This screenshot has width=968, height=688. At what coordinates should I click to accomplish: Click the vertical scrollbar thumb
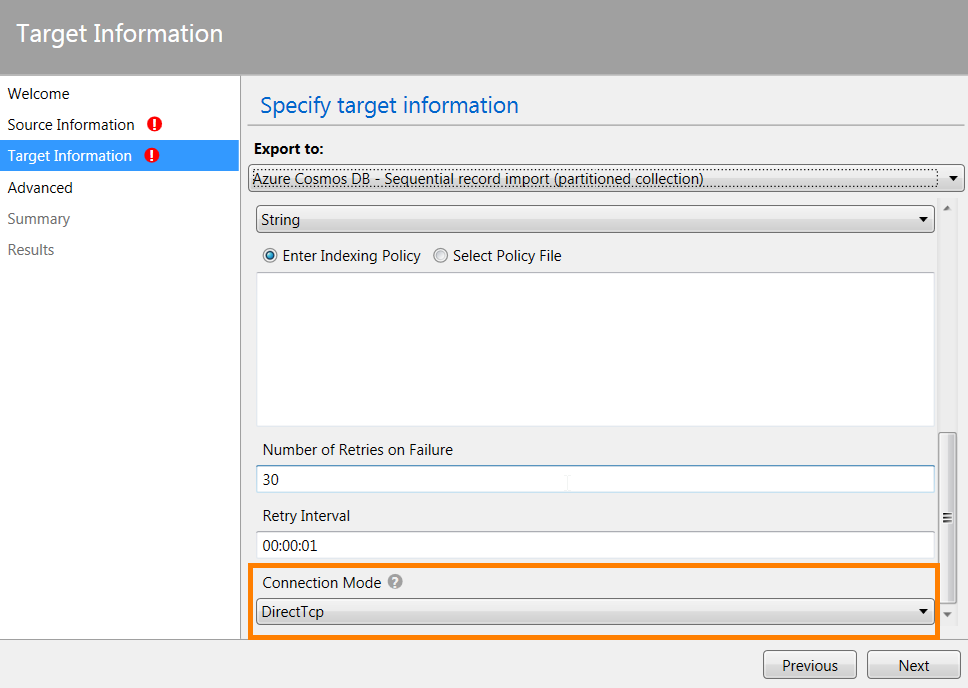(947, 517)
